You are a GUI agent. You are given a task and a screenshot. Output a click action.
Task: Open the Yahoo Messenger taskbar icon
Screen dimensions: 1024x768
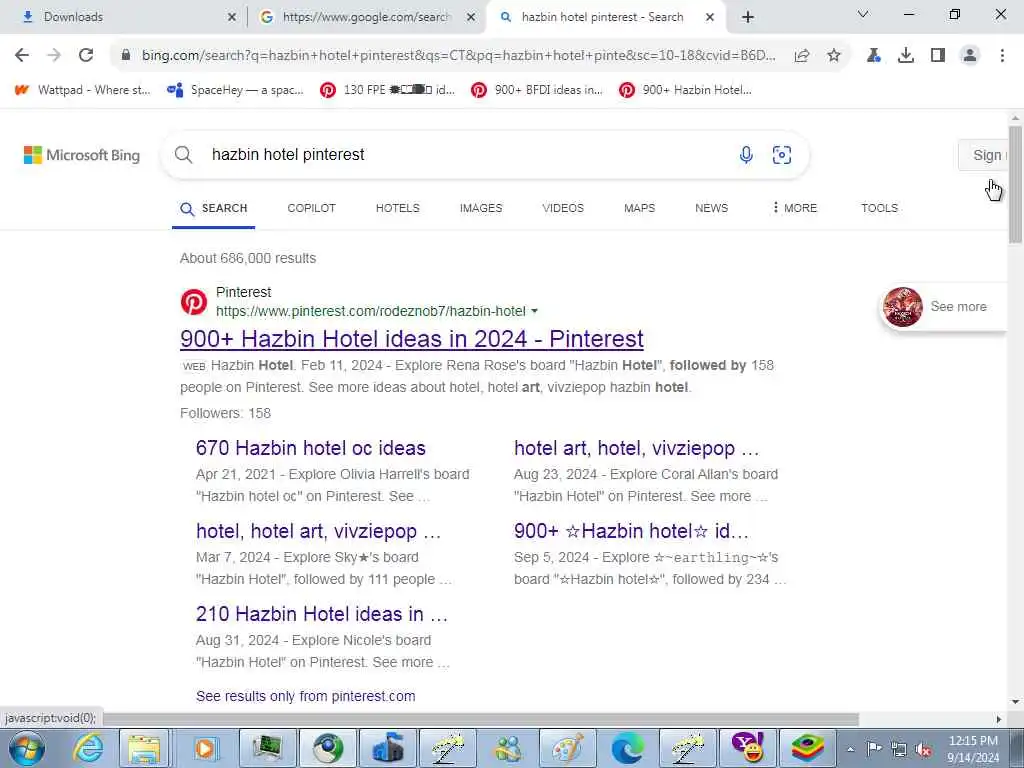tap(747, 748)
